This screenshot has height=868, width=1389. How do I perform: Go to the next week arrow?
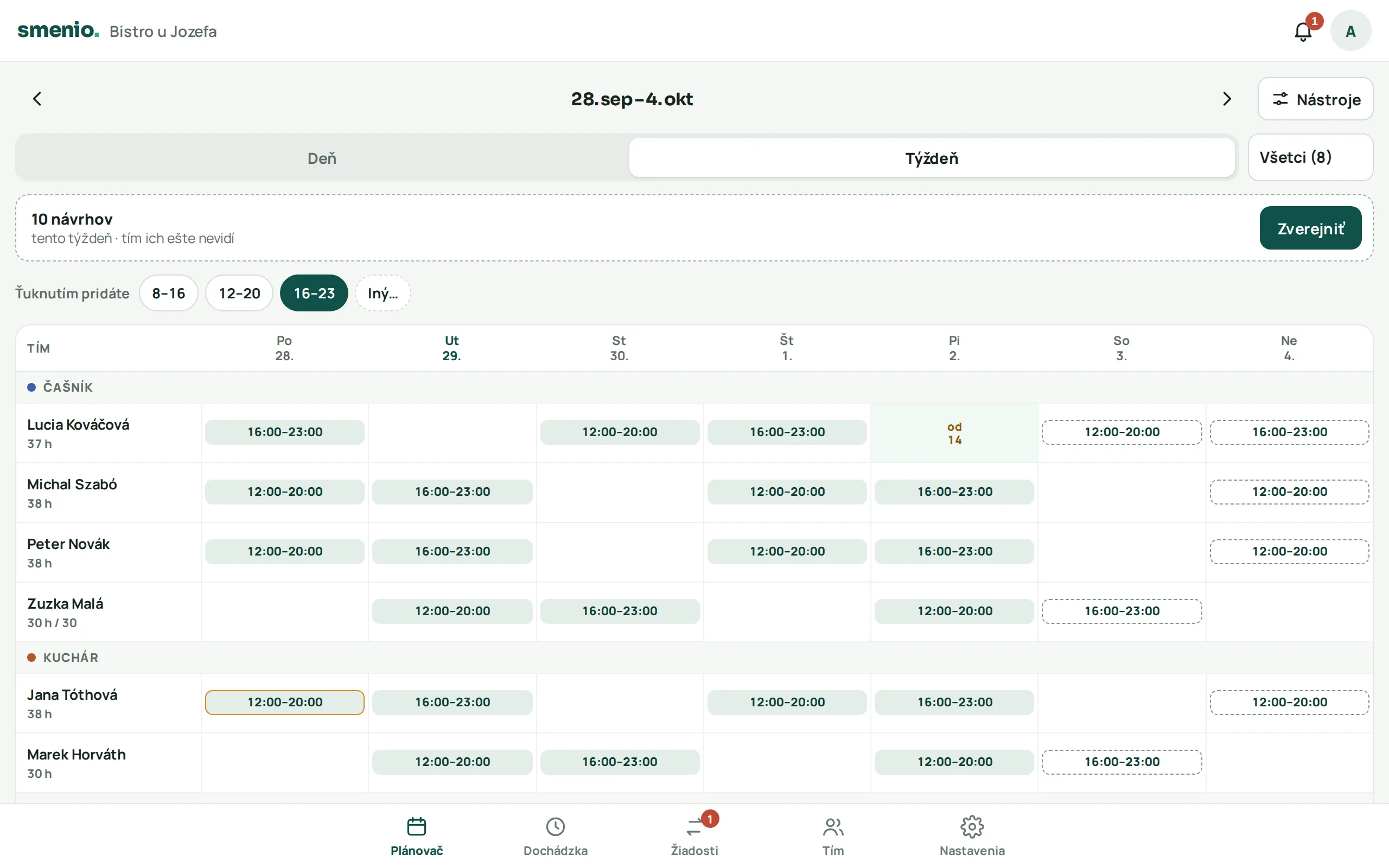coord(1227,99)
